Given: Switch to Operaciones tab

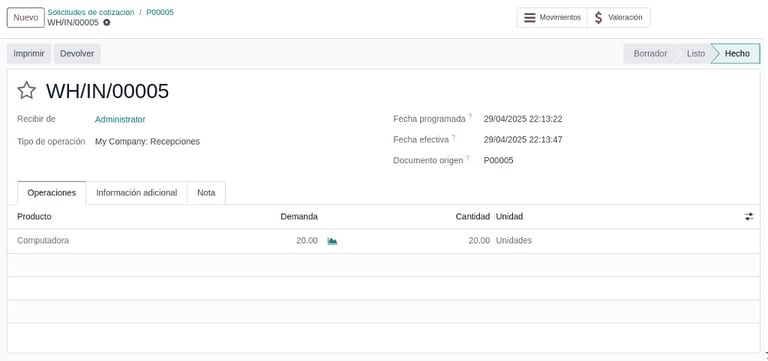Looking at the screenshot, I should (x=51, y=193).
